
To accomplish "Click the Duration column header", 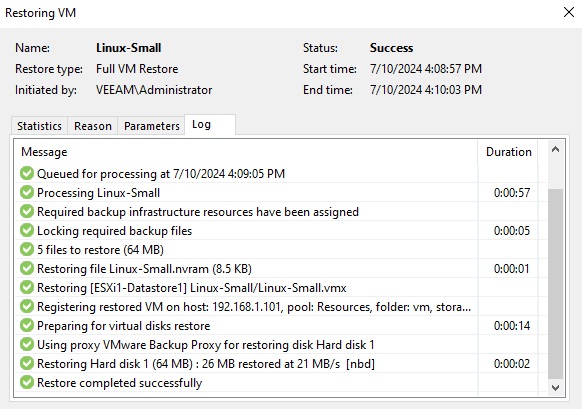I will (509, 152).
